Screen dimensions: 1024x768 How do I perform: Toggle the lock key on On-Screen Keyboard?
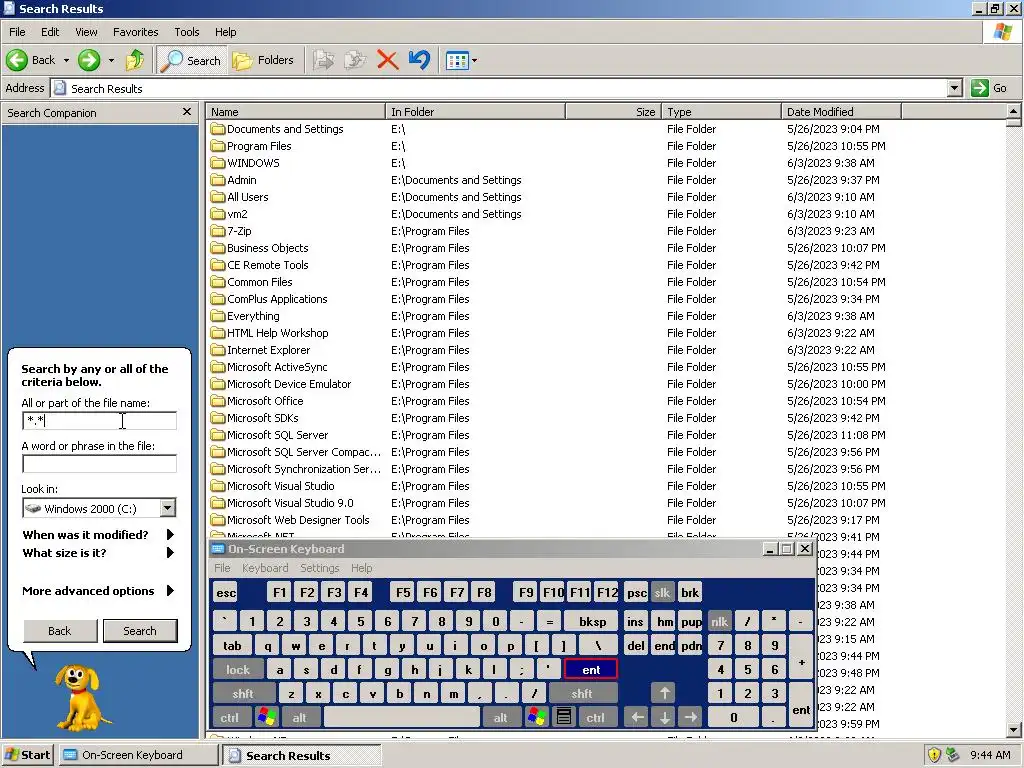click(238, 669)
